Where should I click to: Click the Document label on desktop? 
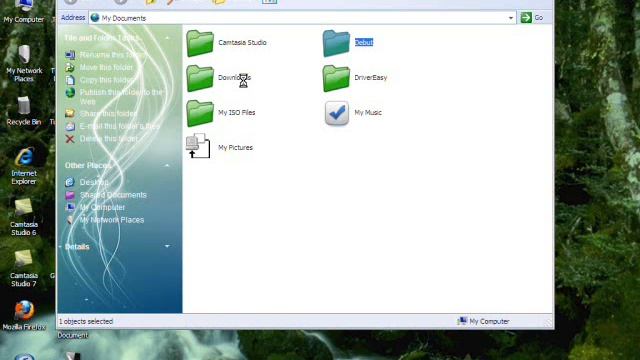tap(73, 335)
